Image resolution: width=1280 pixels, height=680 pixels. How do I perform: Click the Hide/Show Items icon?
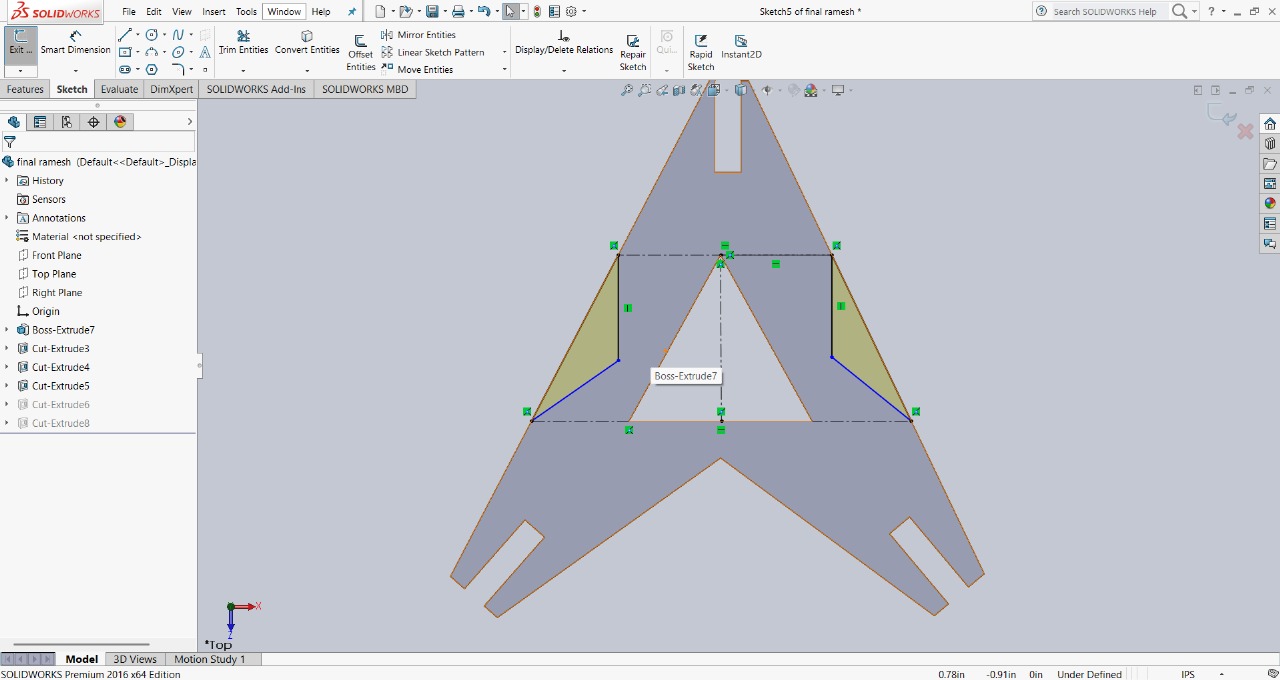pyautogui.click(x=767, y=90)
